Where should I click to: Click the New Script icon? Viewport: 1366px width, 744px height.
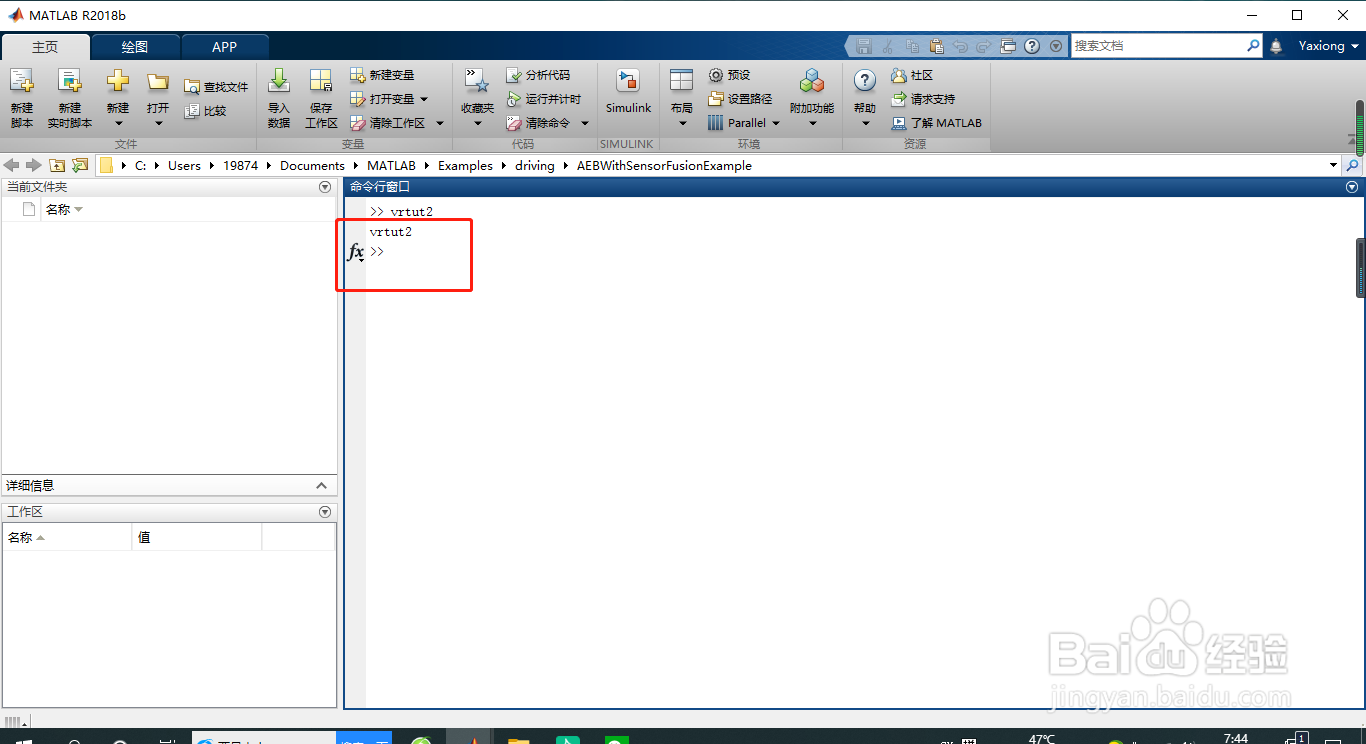[22, 98]
